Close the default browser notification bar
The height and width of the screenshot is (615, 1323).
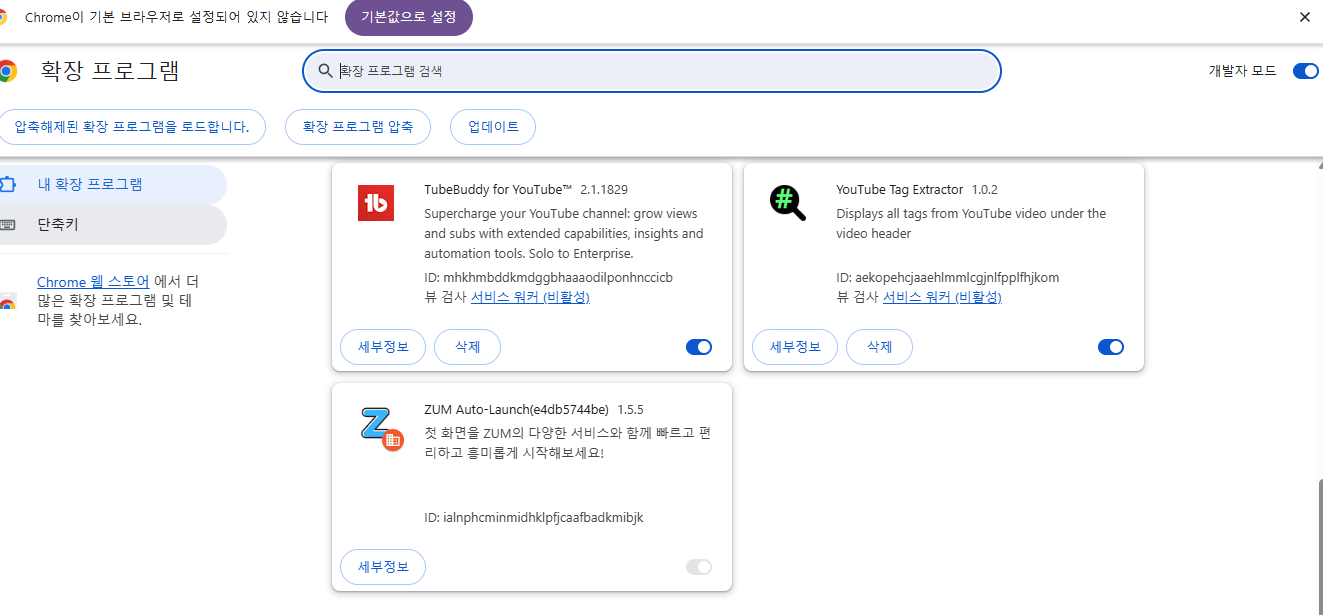click(x=1304, y=17)
